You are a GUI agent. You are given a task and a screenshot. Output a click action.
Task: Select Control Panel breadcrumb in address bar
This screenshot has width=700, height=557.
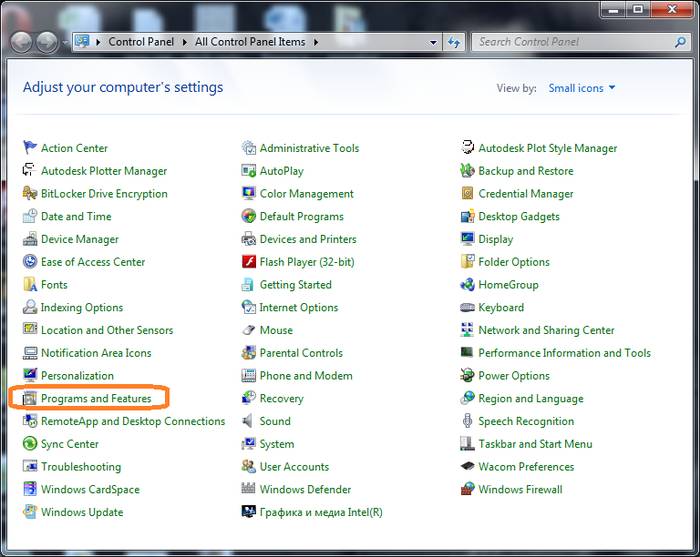pyautogui.click(x=141, y=42)
